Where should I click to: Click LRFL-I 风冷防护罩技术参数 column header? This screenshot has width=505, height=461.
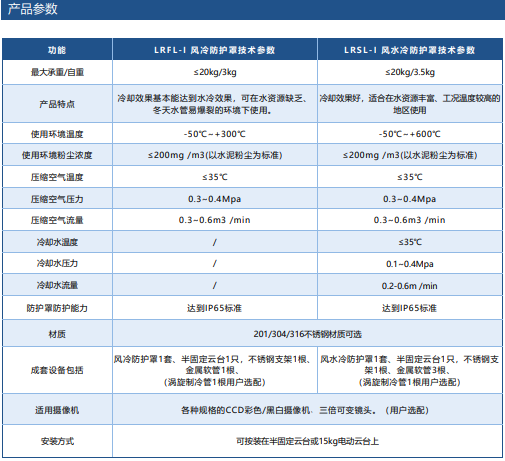point(215,50)
